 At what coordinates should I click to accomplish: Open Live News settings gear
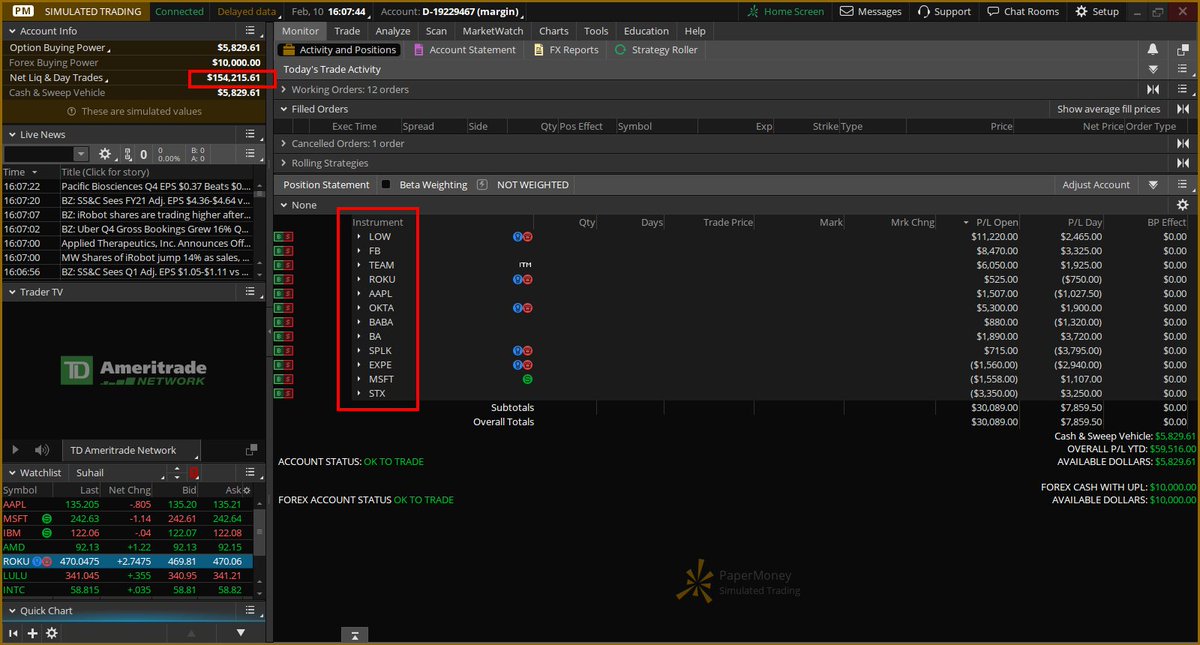tap(105, 154)
